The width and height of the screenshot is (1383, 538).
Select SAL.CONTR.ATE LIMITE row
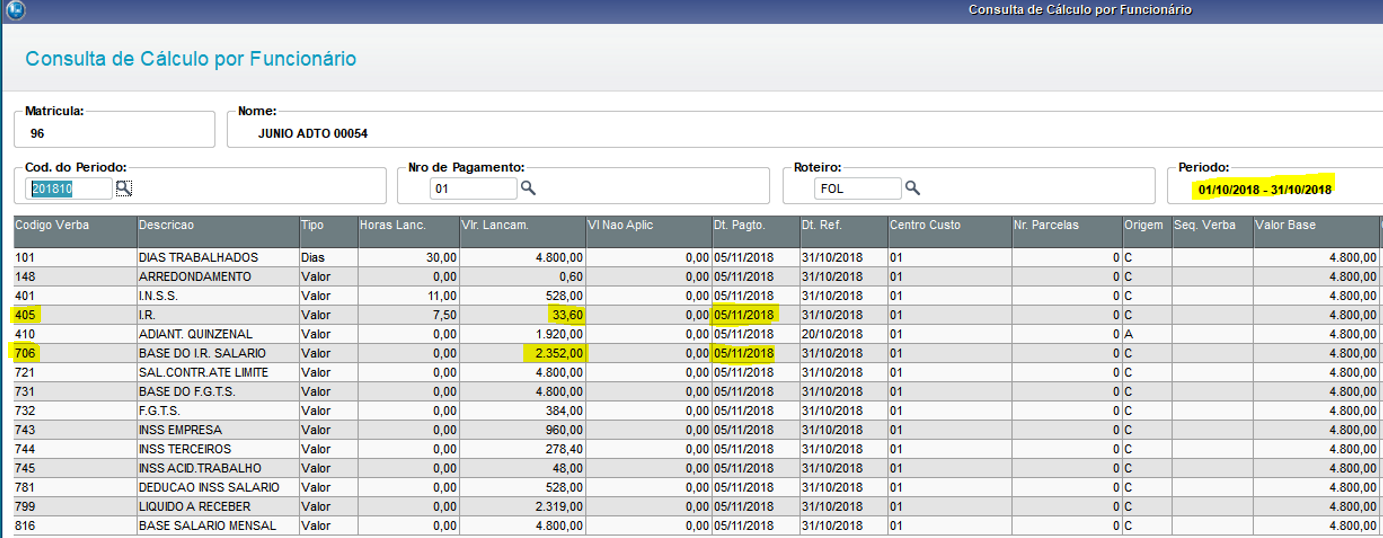click(698, 372)
